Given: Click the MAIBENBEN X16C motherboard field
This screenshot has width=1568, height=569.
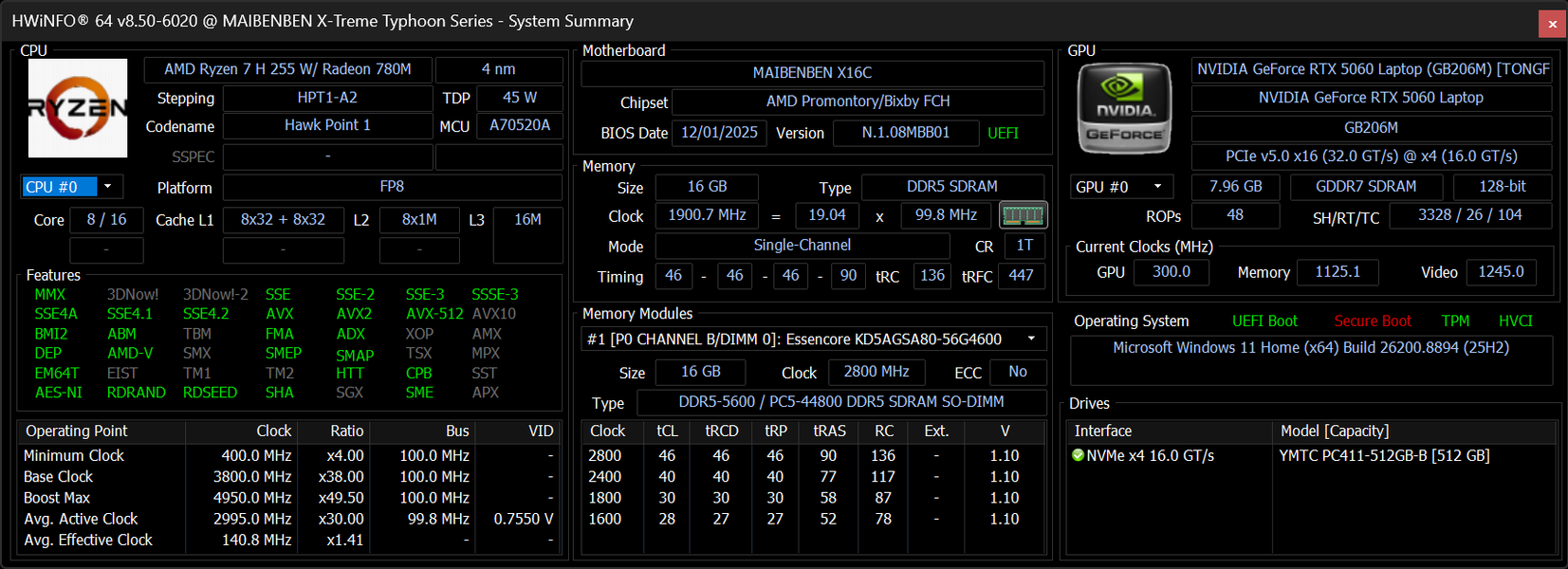Looking at the screenshot, I should (813, 73).
